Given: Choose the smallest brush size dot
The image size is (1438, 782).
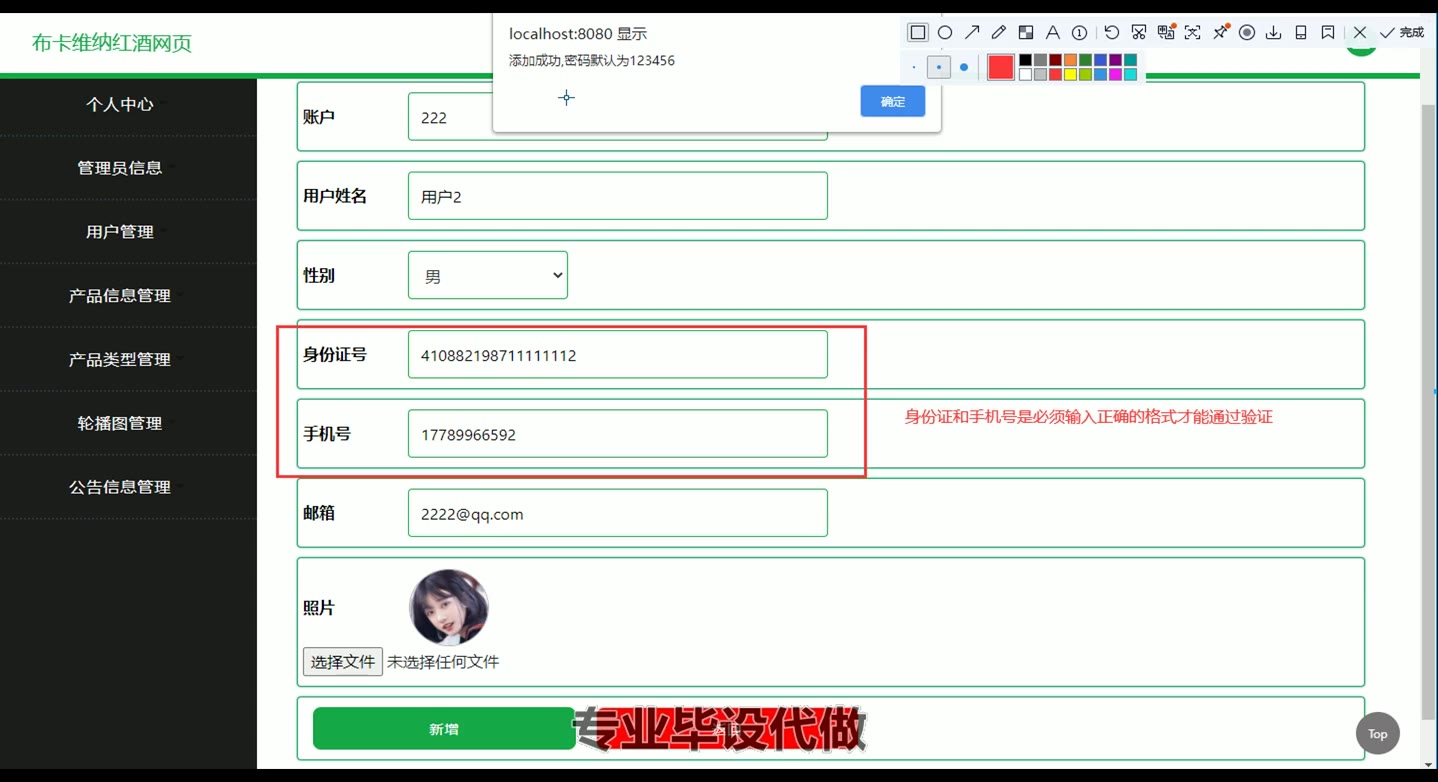Looking at the screenshot, I should pyautogui.click(x=914, y=67).
